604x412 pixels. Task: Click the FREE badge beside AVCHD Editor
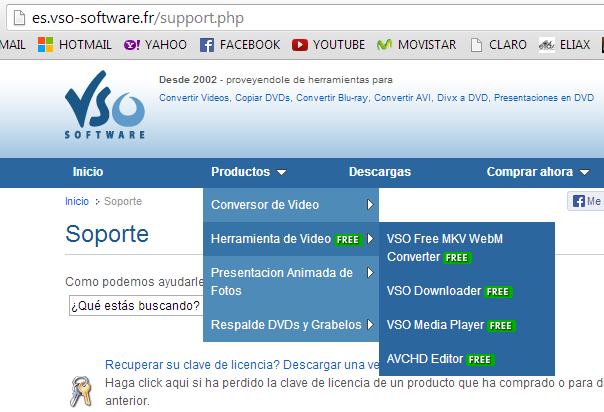(x=480, y=360)
